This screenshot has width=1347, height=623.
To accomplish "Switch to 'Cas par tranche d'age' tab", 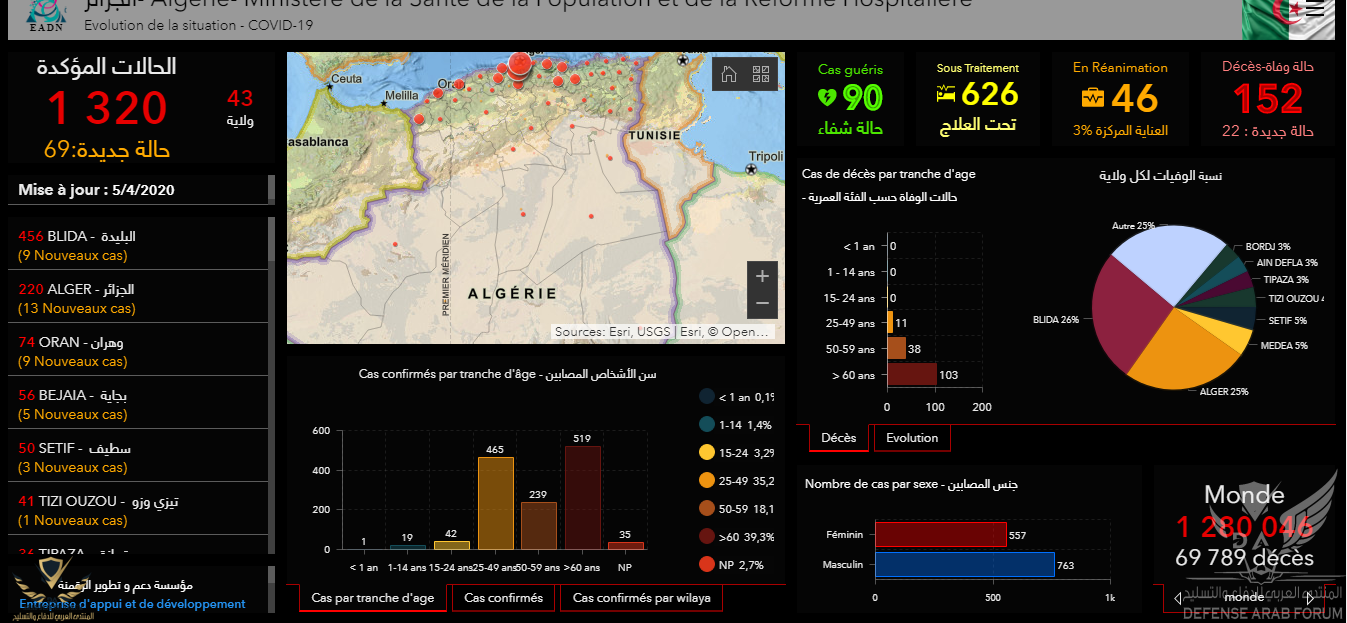I will pyautogui.click(x=373, y=598).
